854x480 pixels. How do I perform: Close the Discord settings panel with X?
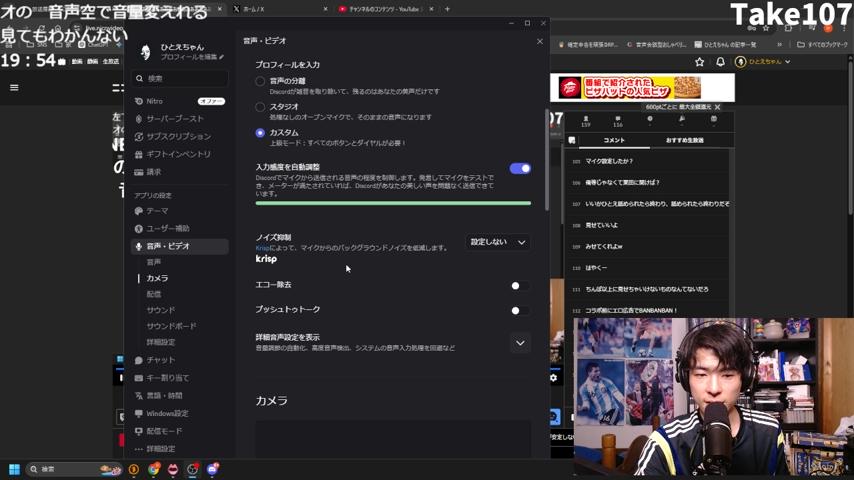540,41
